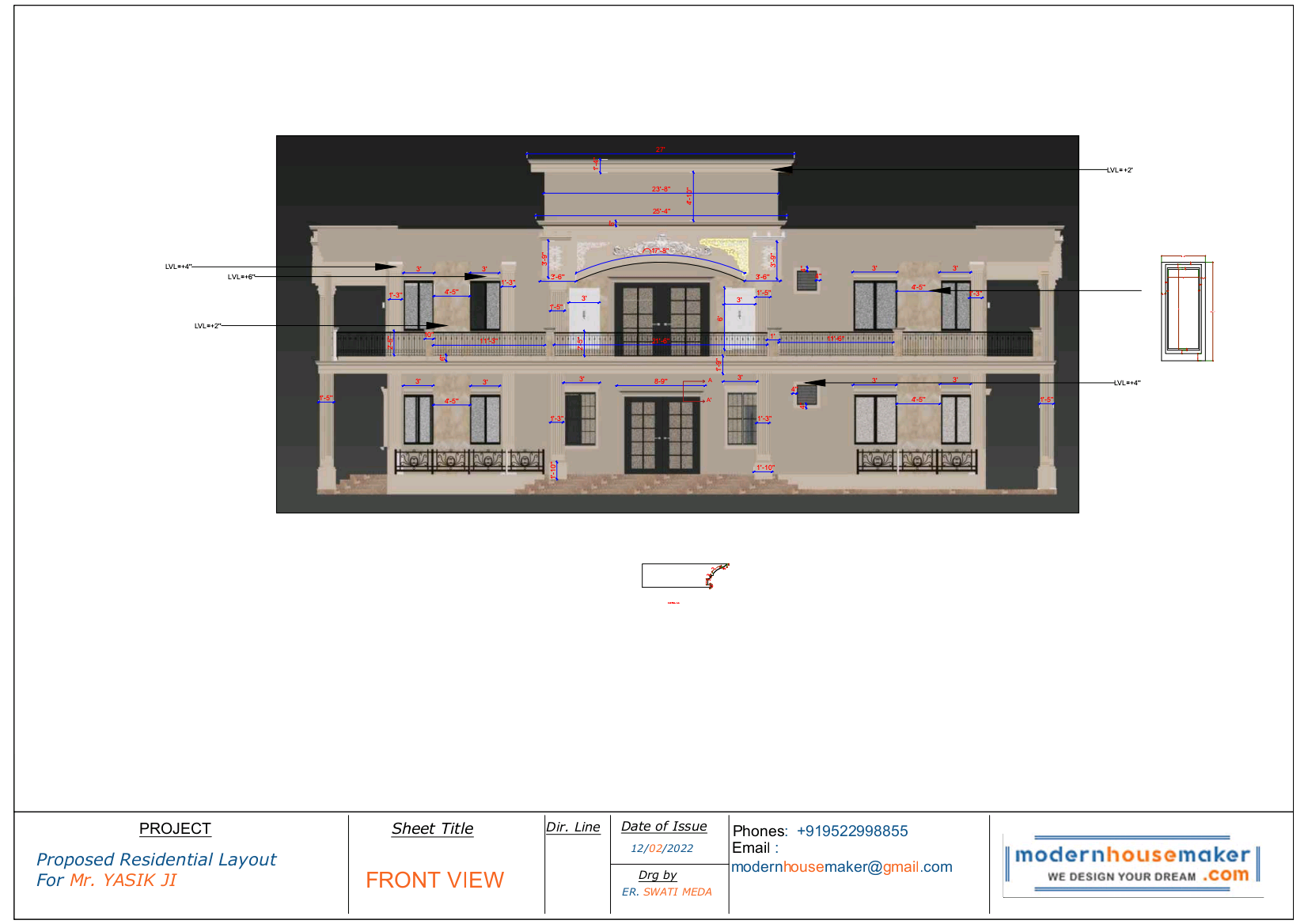Click the 'Drg by' heading

(x=658, y=874)
